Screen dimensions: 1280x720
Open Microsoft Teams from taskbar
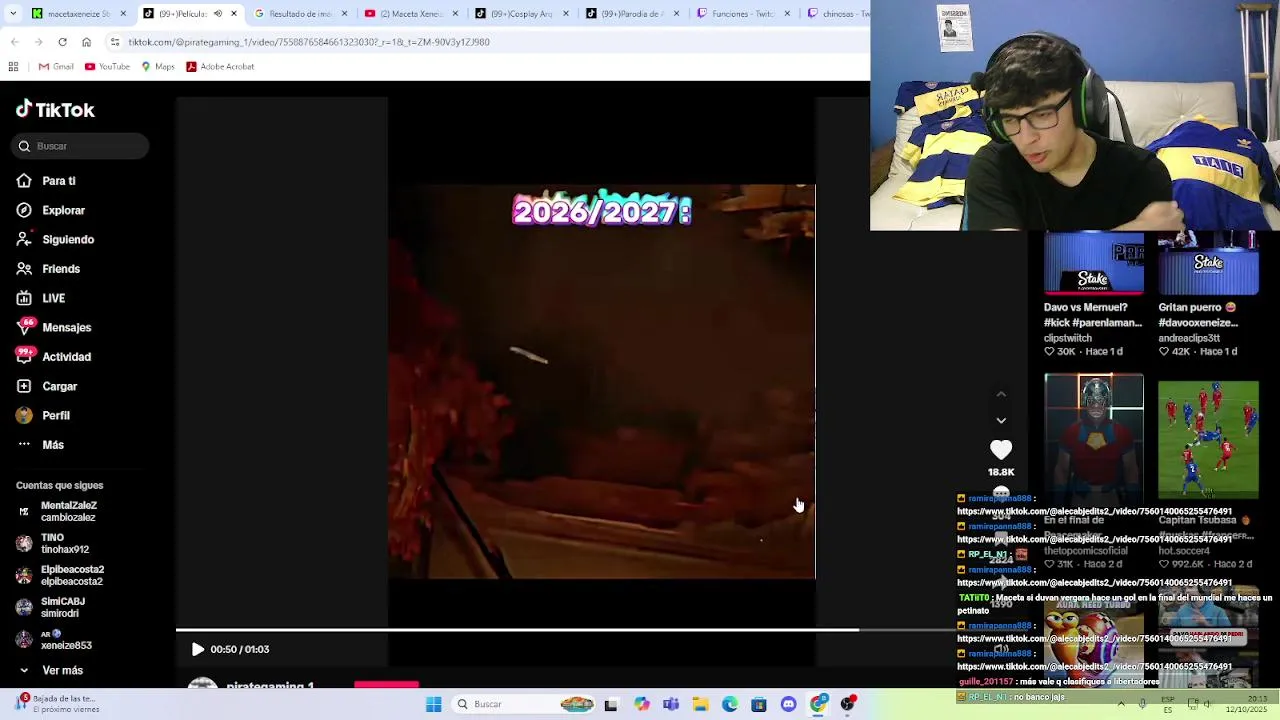tap(671, 704)
